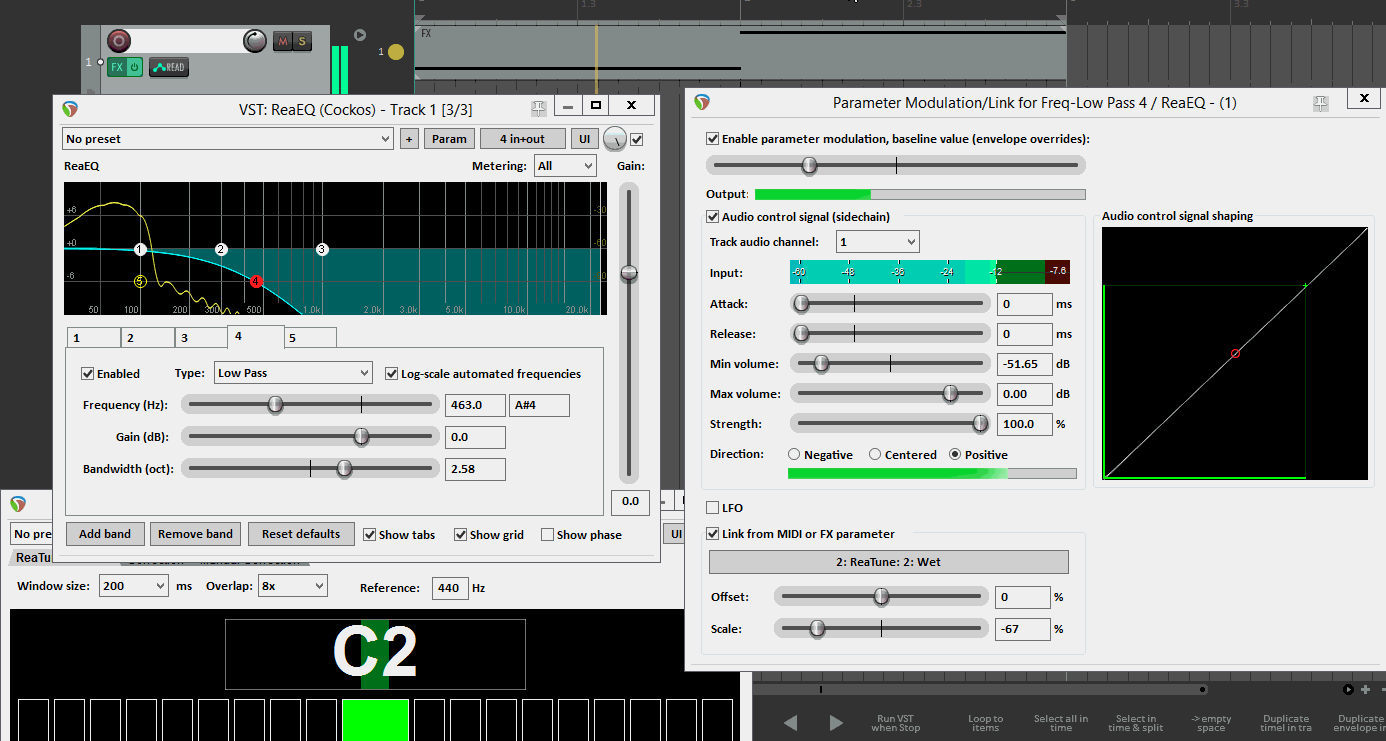Click the Add band button
This screenshot has height=741, width=1386.
(x=105, y=534)
